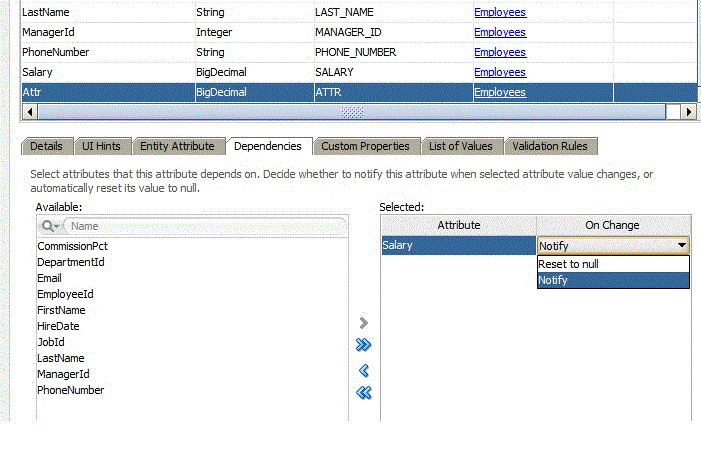Click the single right arrow add icon
The image size is (701, 460).
[x=364, y=323]
